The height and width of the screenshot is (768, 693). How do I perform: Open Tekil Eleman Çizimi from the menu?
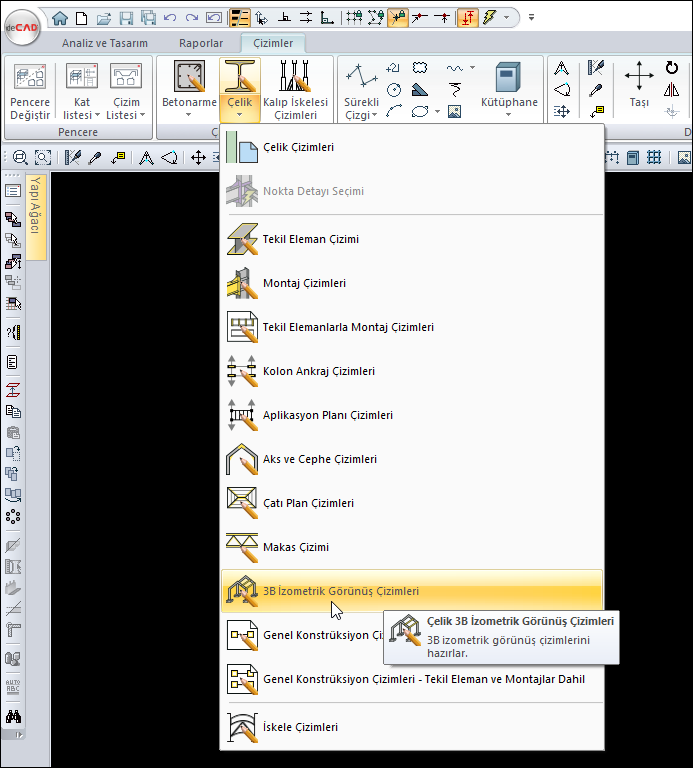point(310,239)
